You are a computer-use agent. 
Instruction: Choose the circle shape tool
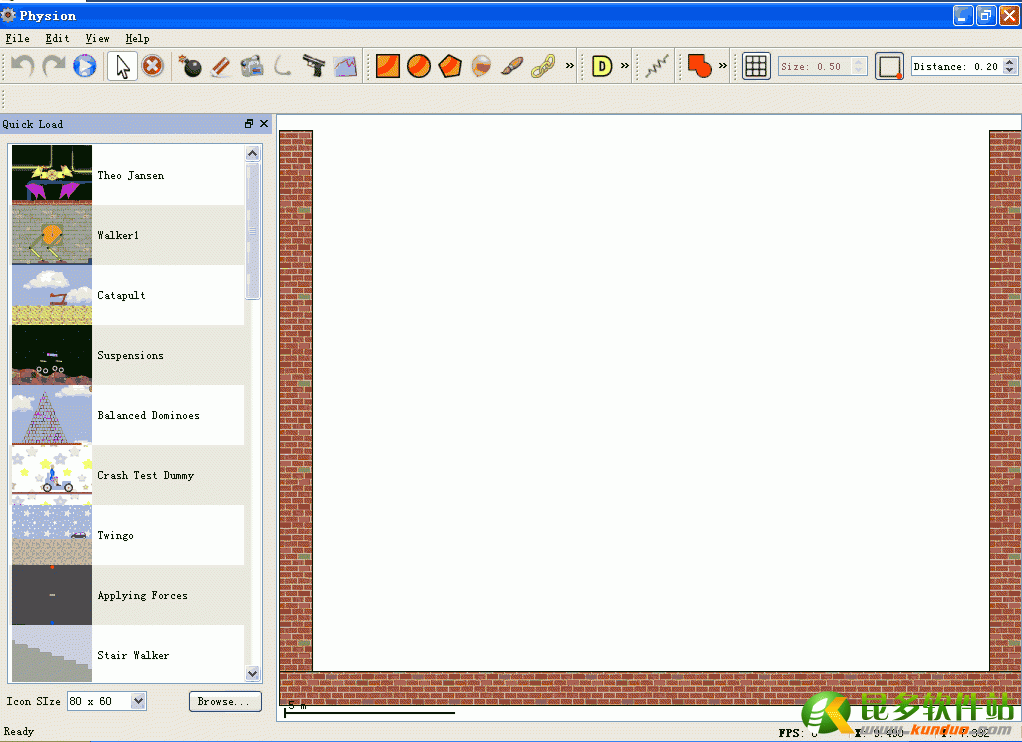click(x=419, y=67)
